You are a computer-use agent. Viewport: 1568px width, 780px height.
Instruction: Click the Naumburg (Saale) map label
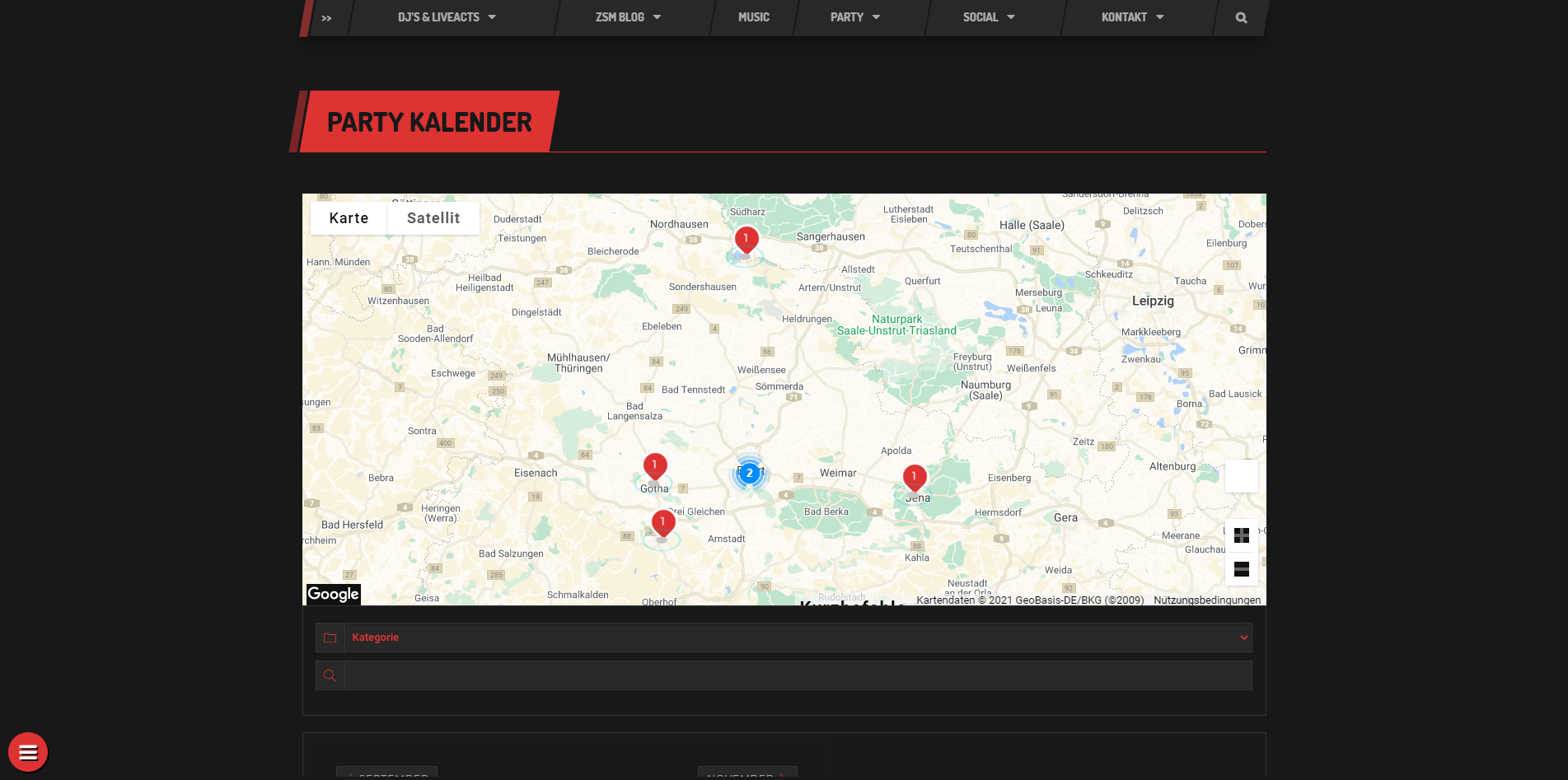click(985, 390)
